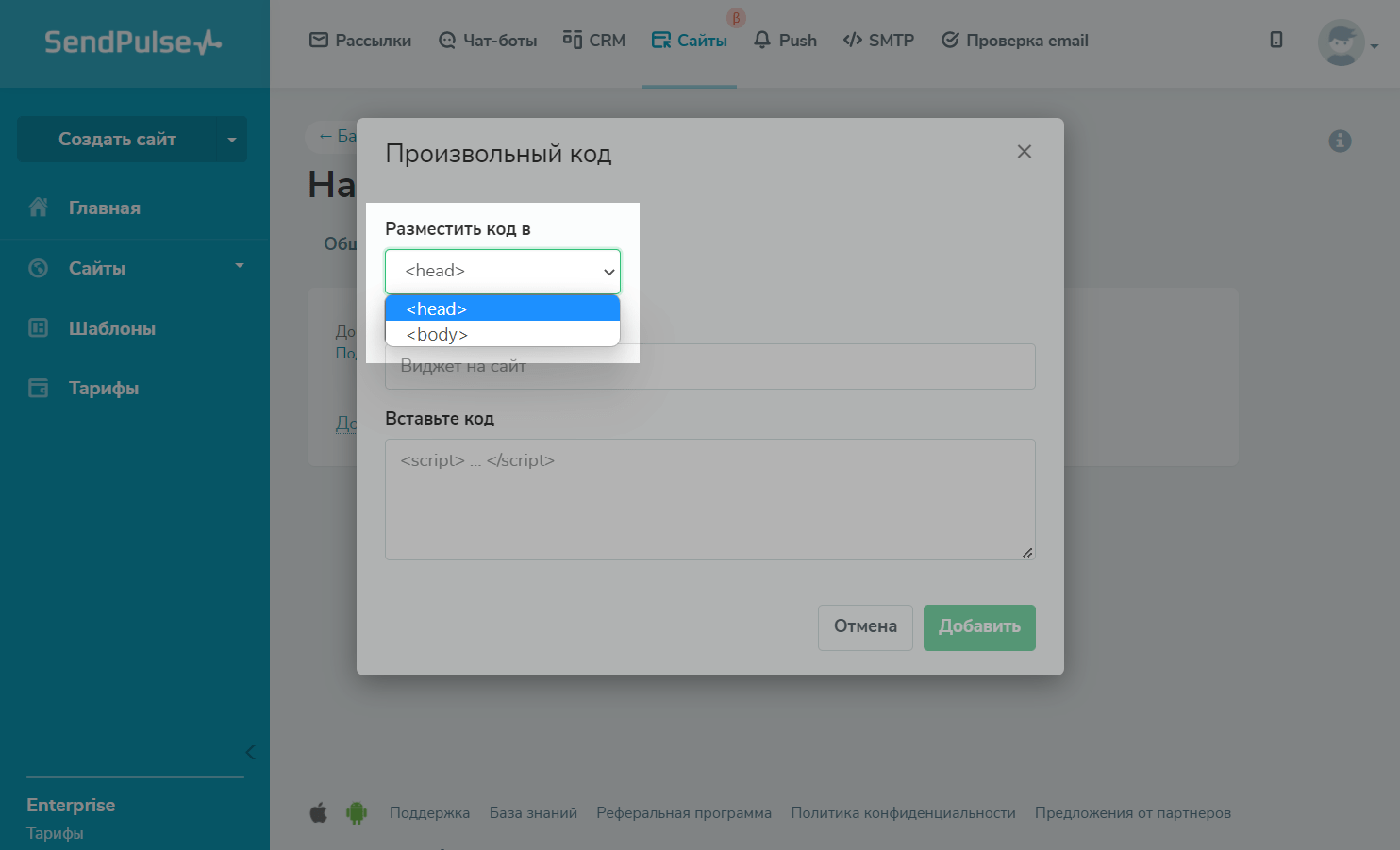Open the Создать сайт dropdown arrow

(232, 140)
